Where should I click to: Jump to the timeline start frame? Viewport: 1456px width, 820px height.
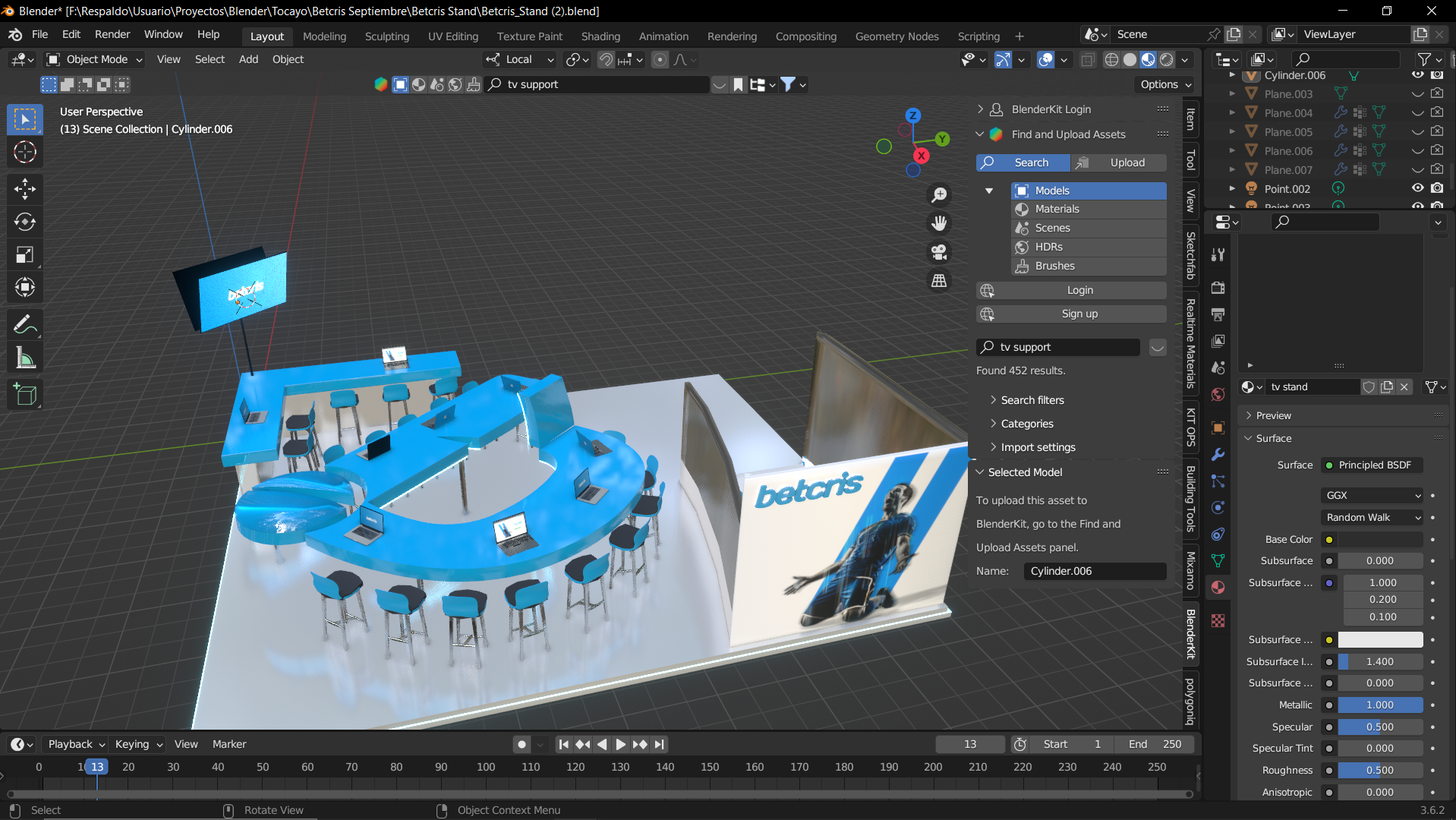click(x=563, y=745)
